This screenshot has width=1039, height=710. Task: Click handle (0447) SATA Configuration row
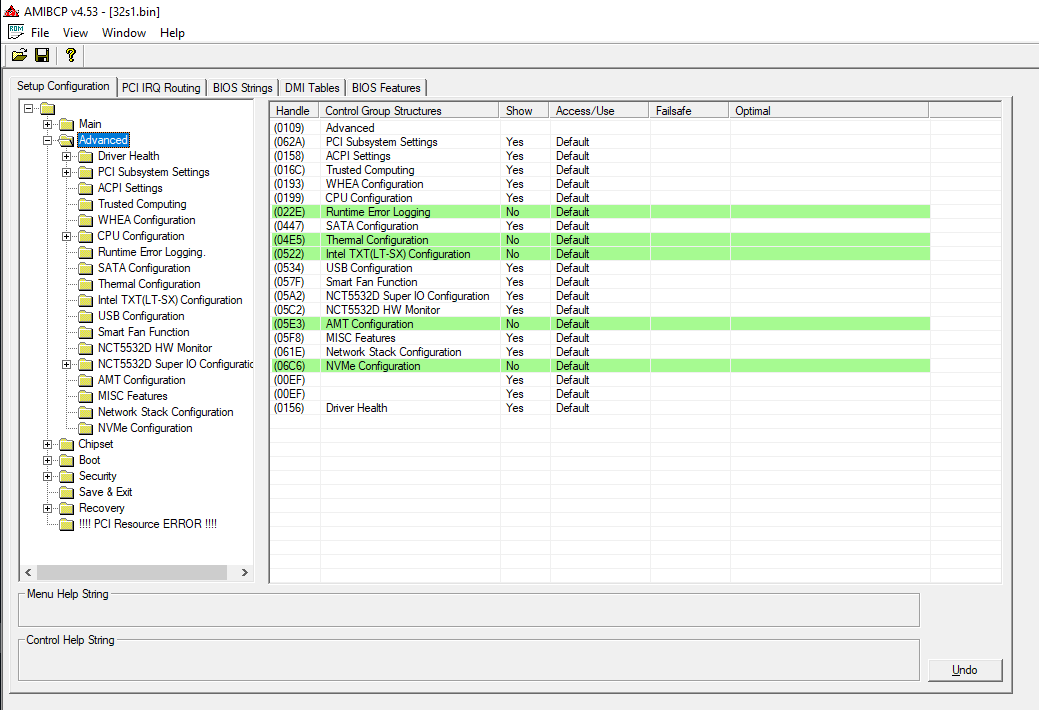pyautogui.click(x=289, y=226)
